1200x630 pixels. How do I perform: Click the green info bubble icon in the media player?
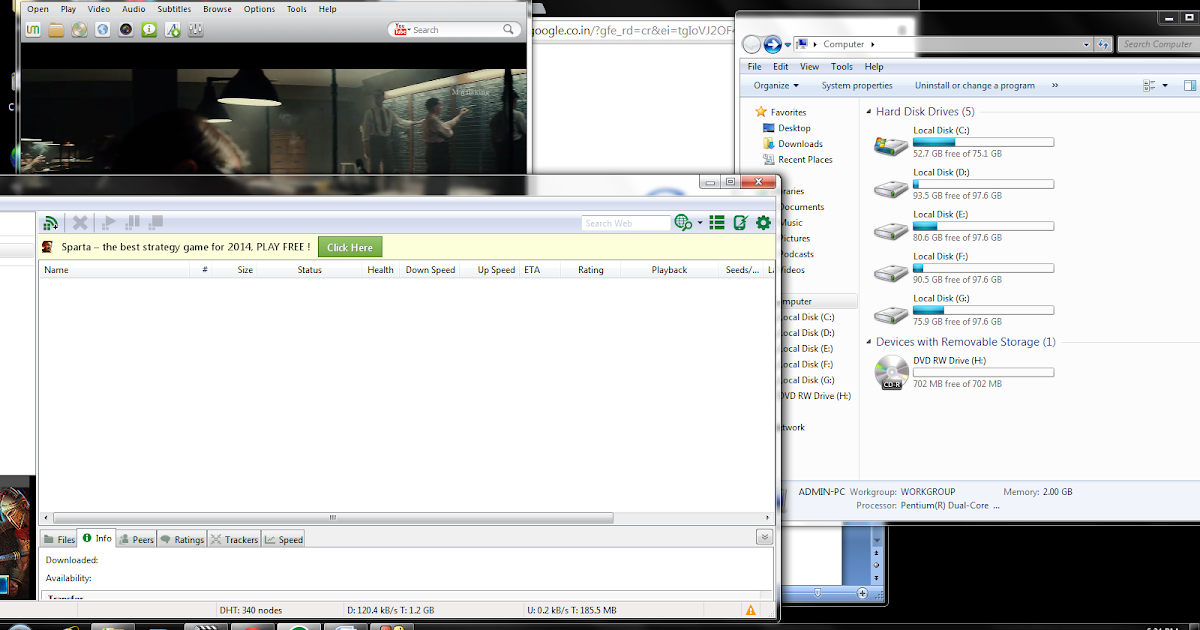(149, 30)
